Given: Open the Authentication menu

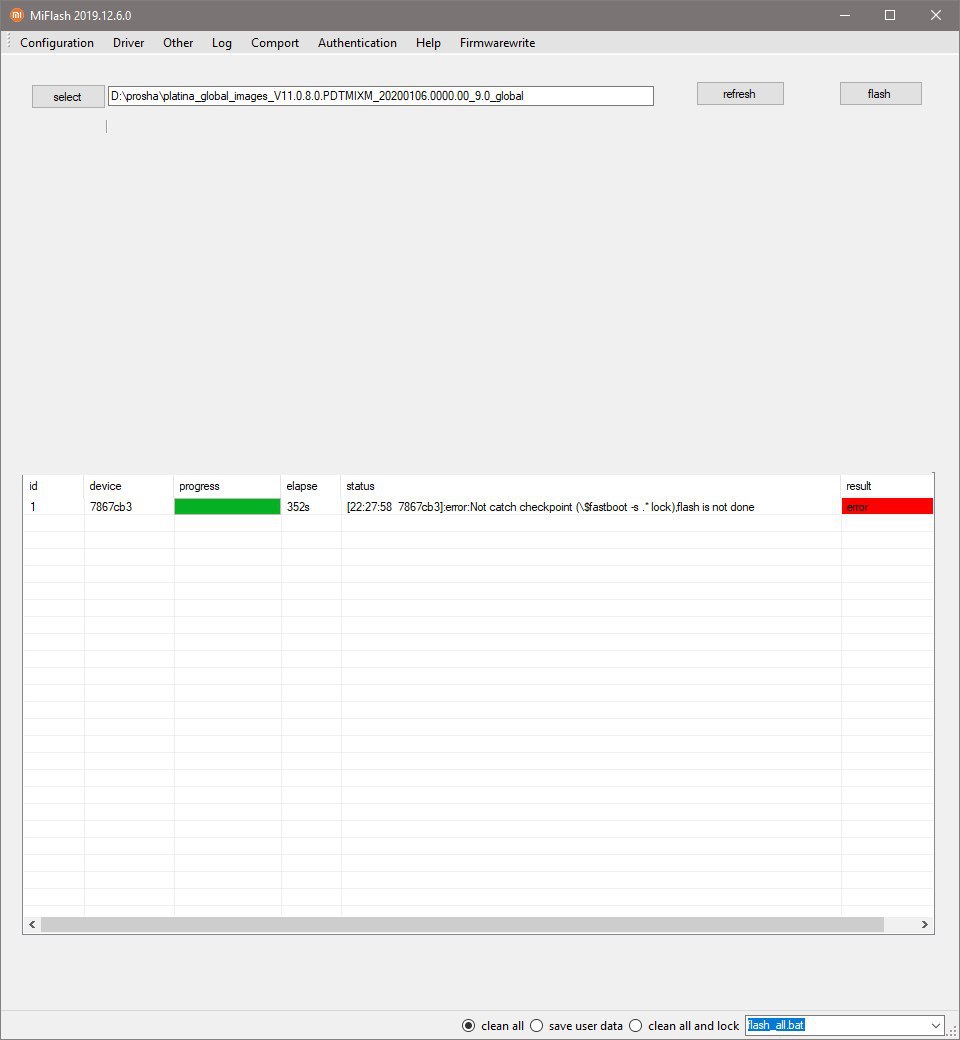Looking at the screenshot, I should click(357, 42).
